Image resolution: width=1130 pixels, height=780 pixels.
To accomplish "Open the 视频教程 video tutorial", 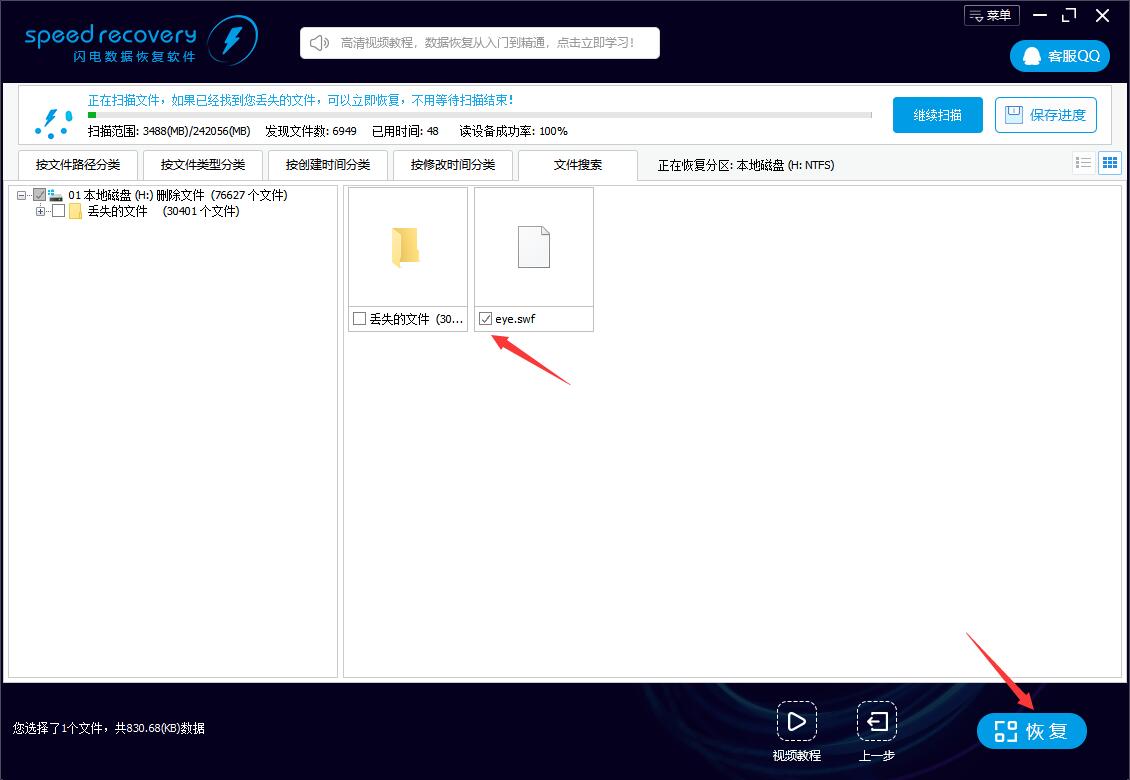I will click(x=797, y=722).
